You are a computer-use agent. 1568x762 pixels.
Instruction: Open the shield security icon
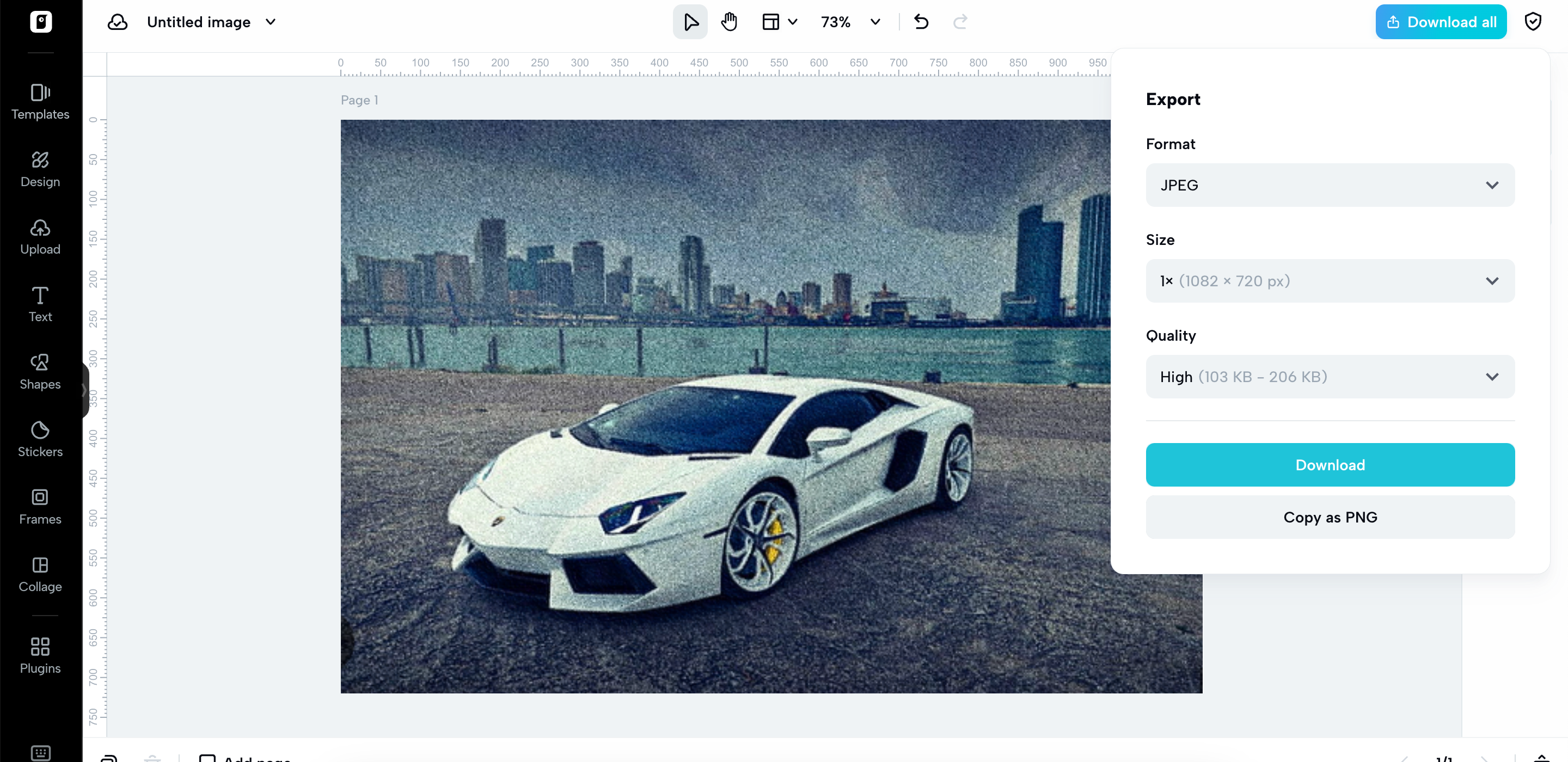[x=1532, y=22]
